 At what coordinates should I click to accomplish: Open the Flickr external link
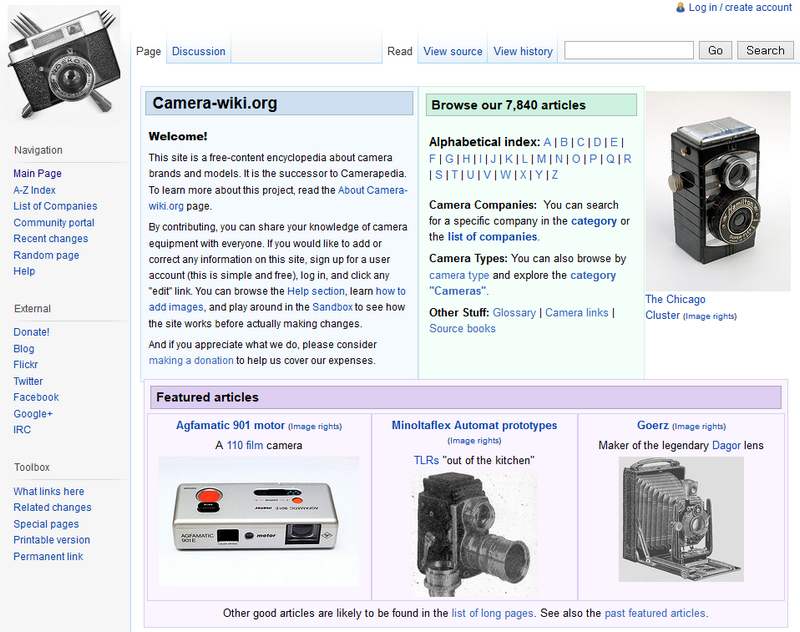coord(26,365)
